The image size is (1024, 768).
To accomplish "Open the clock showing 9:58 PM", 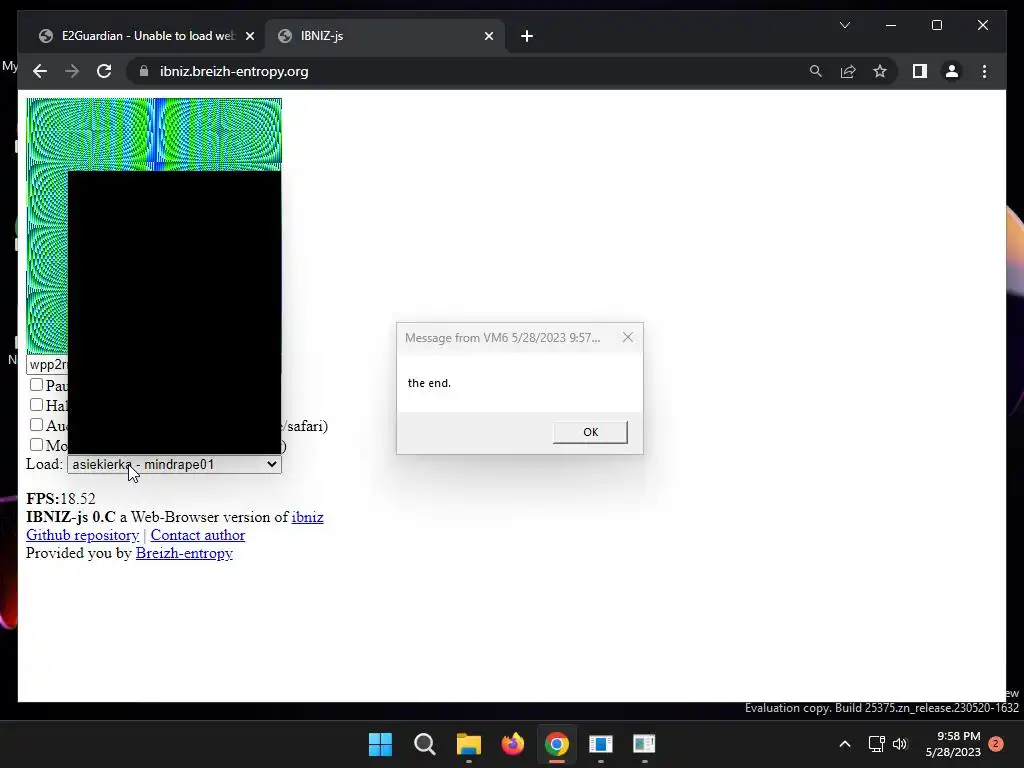I will click(x=953, y=744).
